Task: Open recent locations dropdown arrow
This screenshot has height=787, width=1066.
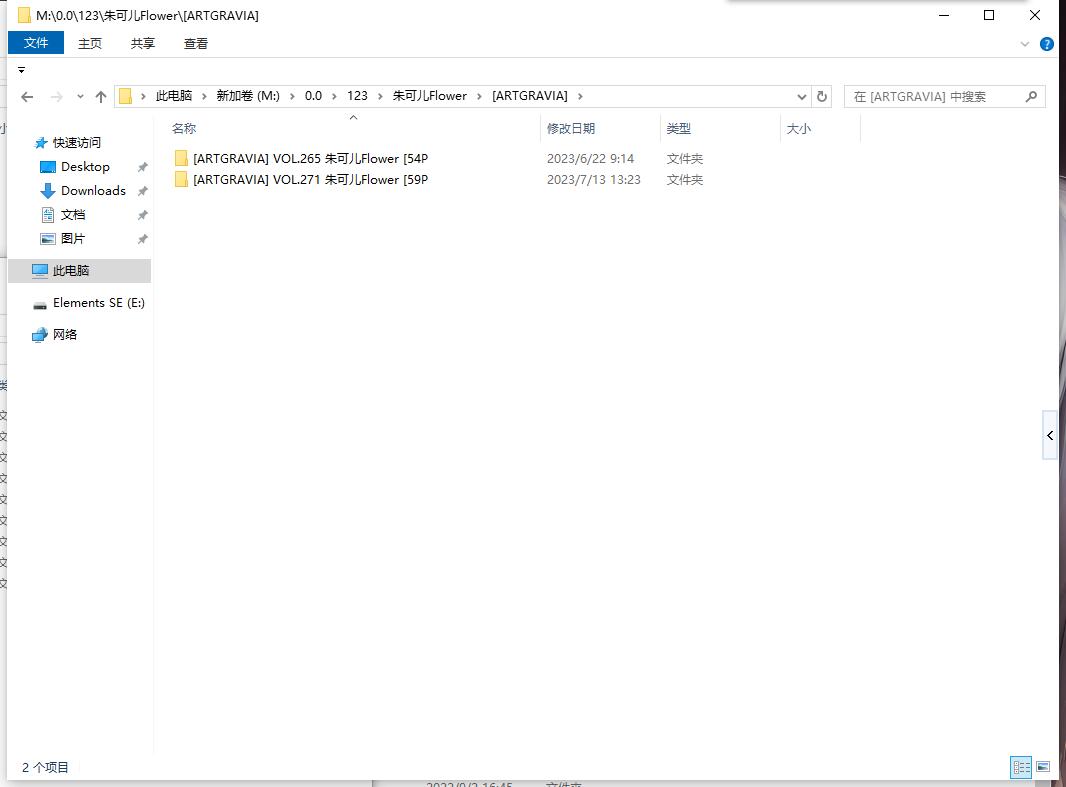Action: [80, 97]
